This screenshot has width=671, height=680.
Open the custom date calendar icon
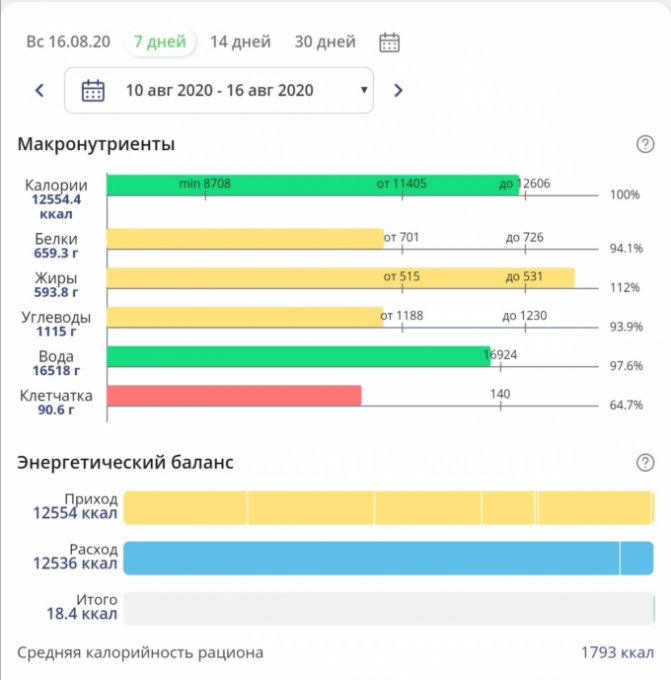tap(390, 42)
